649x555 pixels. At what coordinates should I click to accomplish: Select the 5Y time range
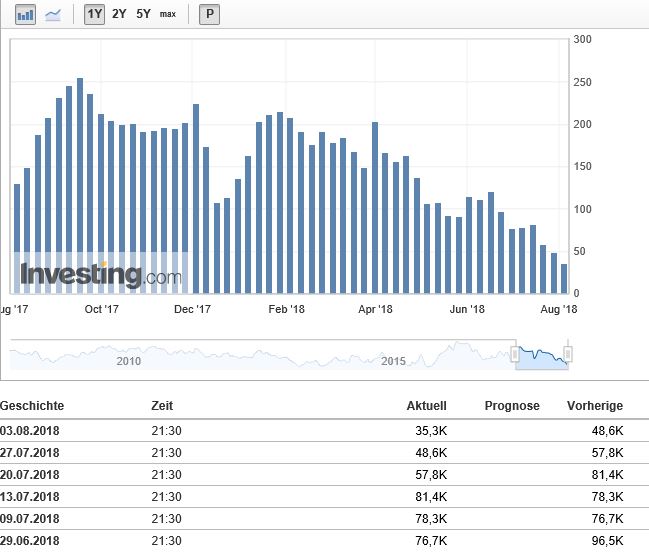point(144,15)
